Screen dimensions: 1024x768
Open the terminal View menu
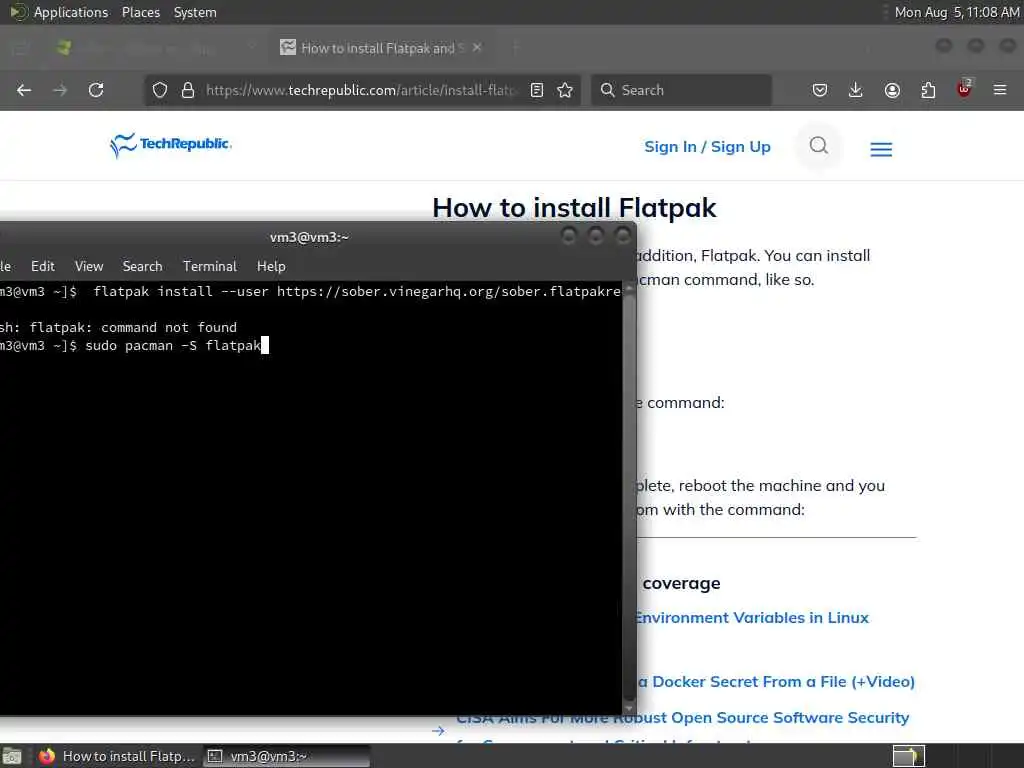click(89, 266)
